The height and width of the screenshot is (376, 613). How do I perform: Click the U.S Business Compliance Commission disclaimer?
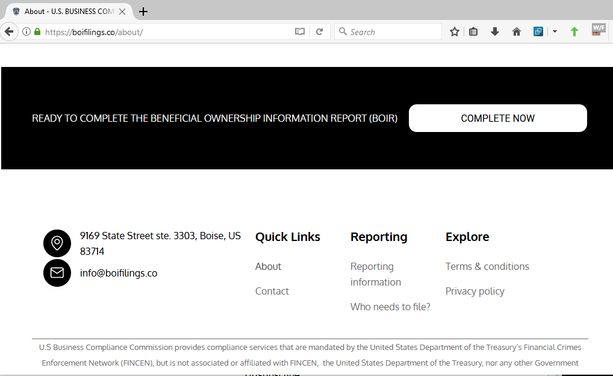[x=310, y=355]
